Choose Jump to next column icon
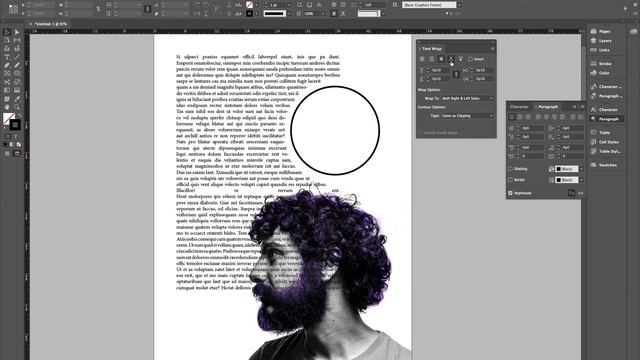This screenshot has width=640, height=360. click(x=461, y=59)
